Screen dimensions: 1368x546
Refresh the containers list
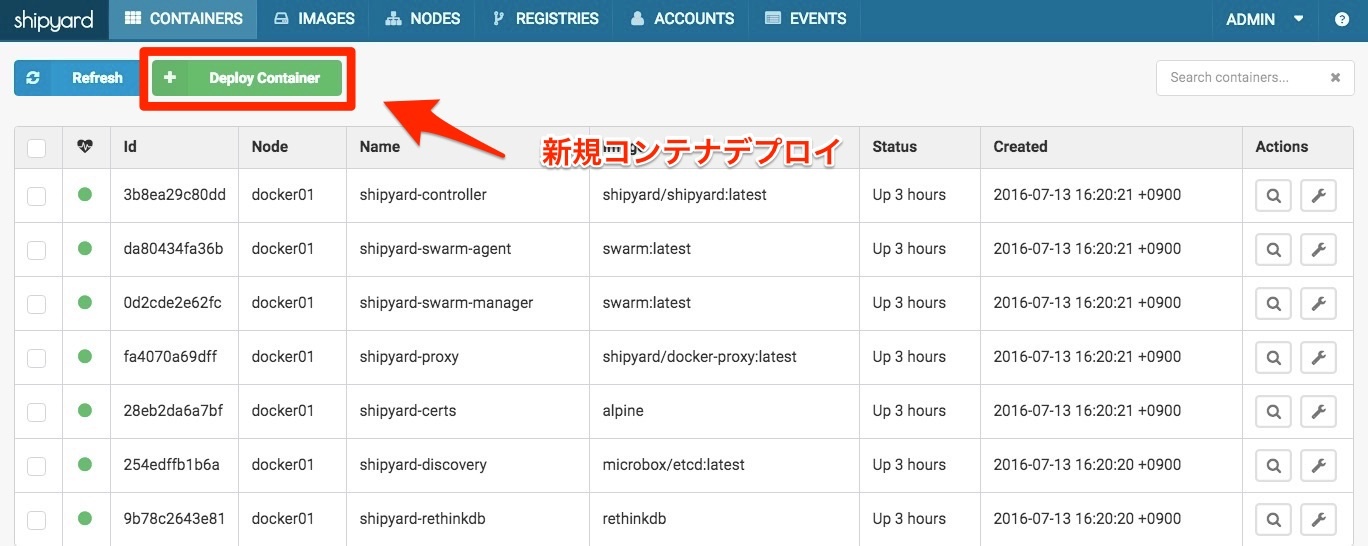coord(74,78)
